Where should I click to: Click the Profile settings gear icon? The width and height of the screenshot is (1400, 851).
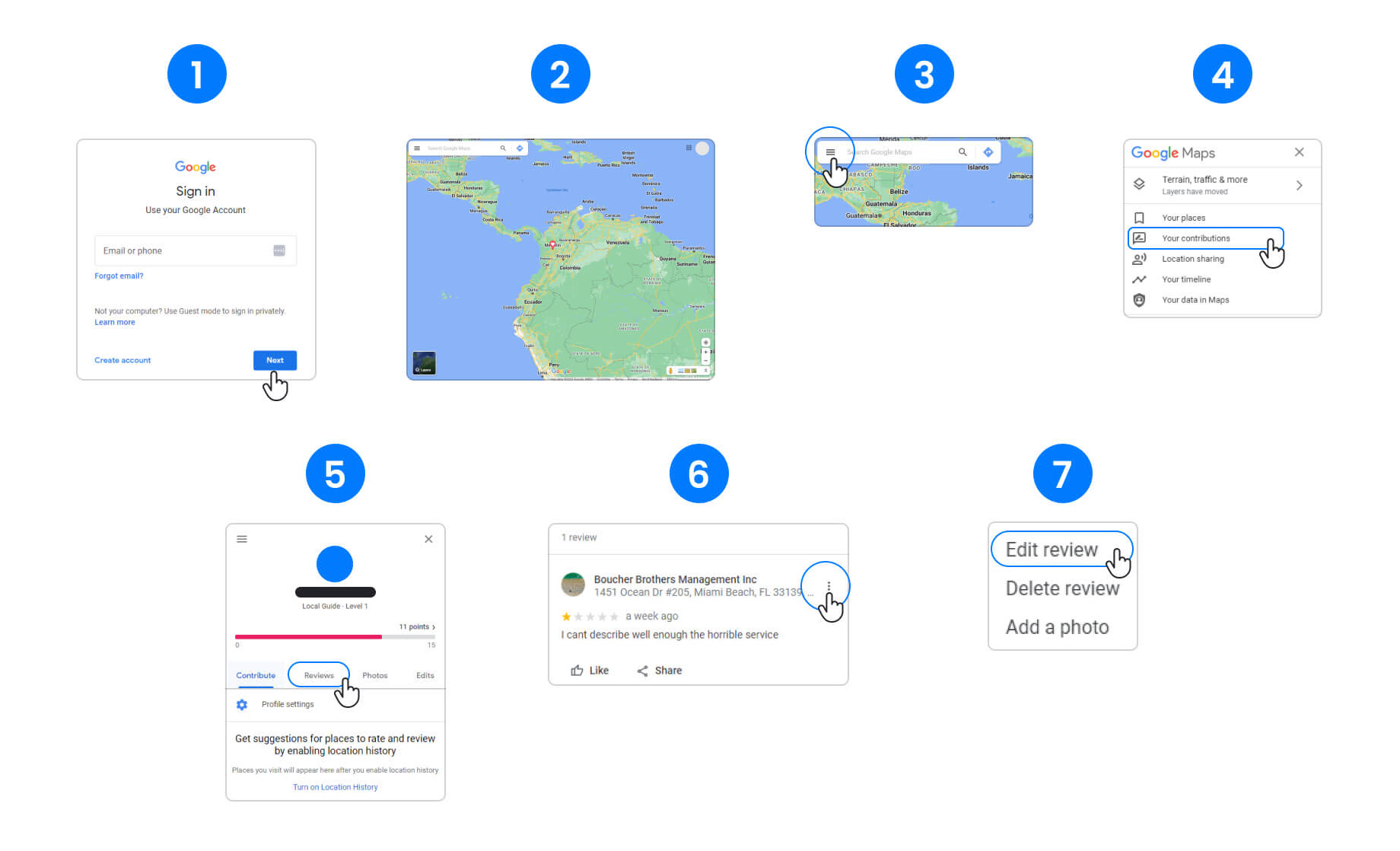(x=242, y=705)
